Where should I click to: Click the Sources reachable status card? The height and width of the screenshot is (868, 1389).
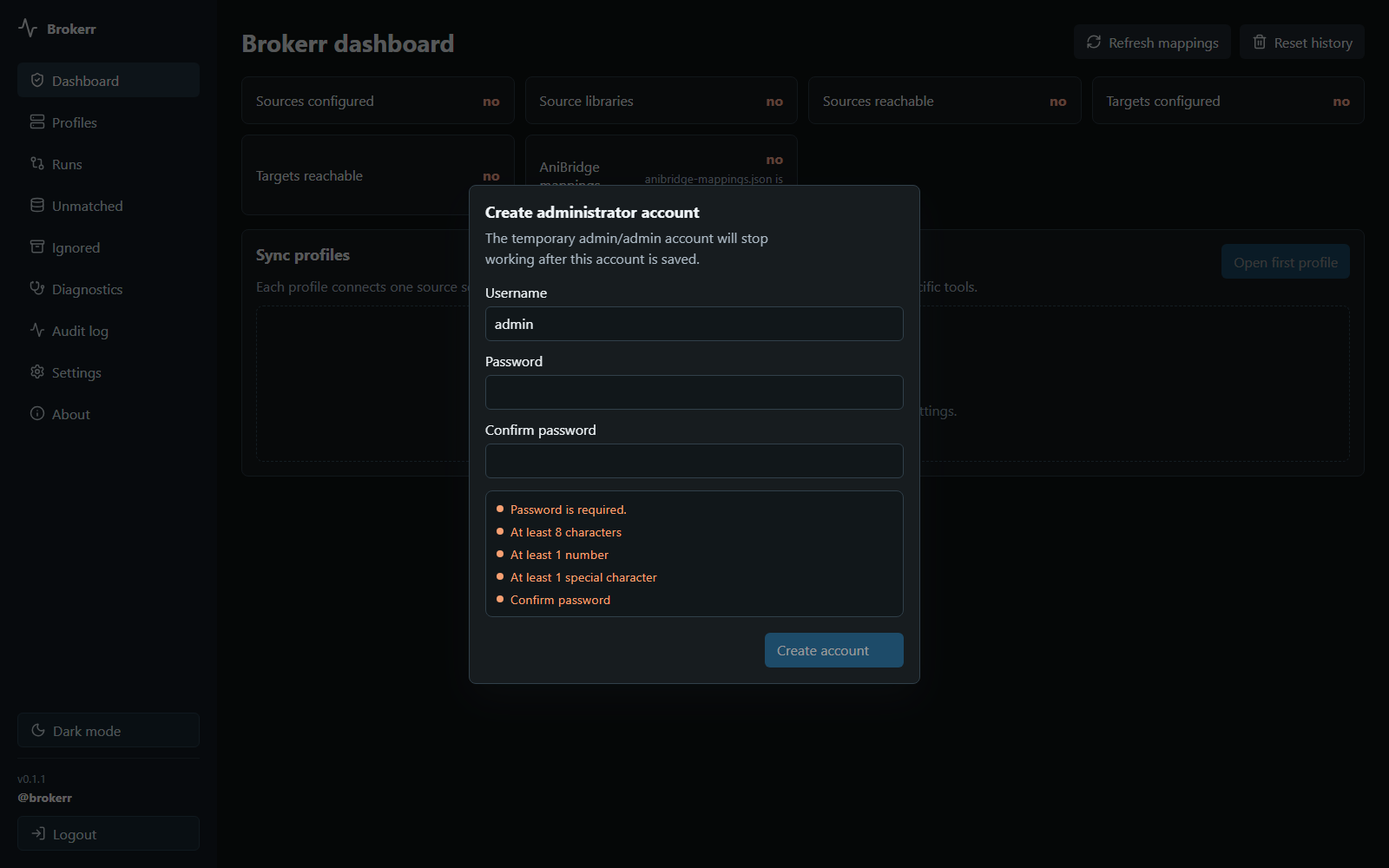click(945, 101)
